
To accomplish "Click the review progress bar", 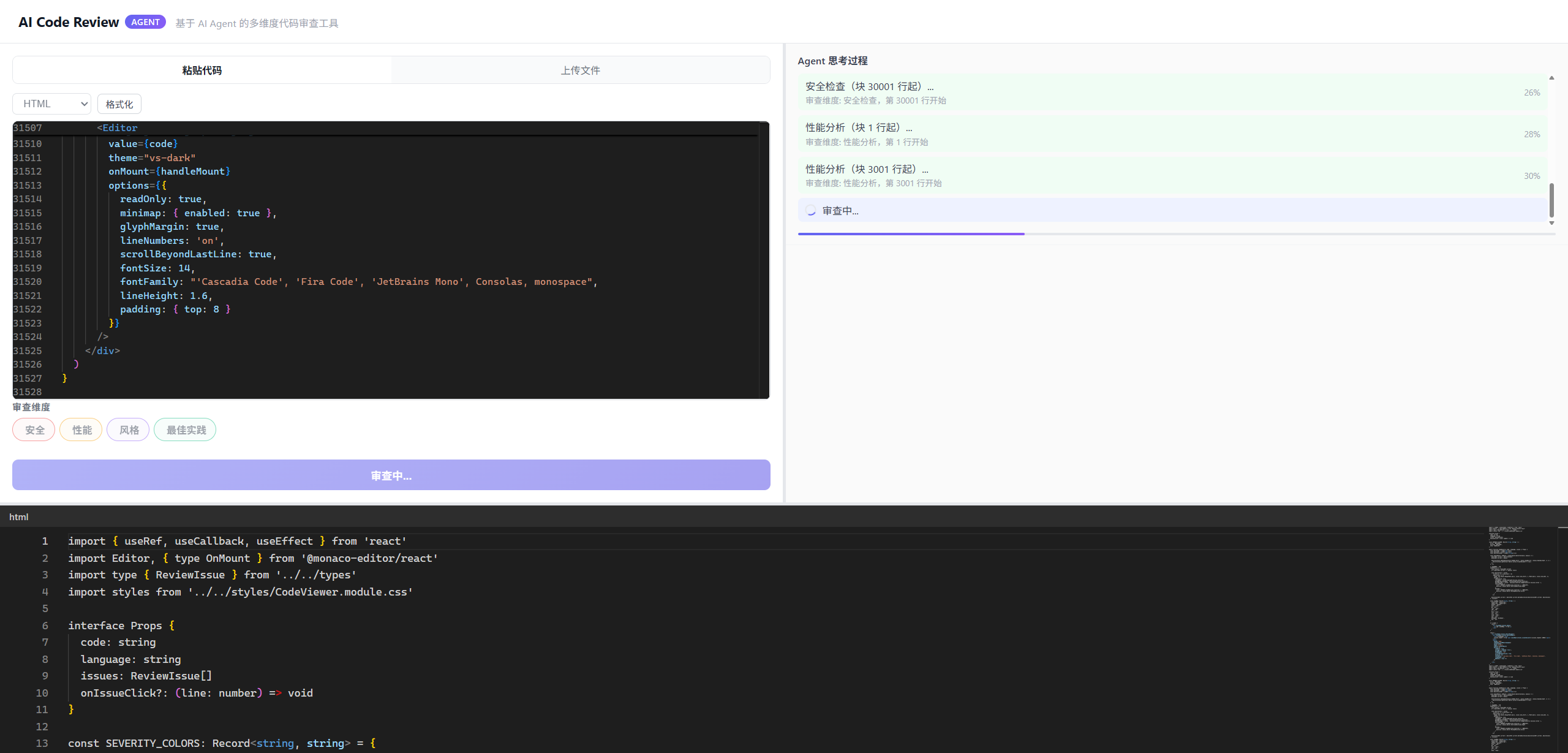I will click(x=1176, y=234).
